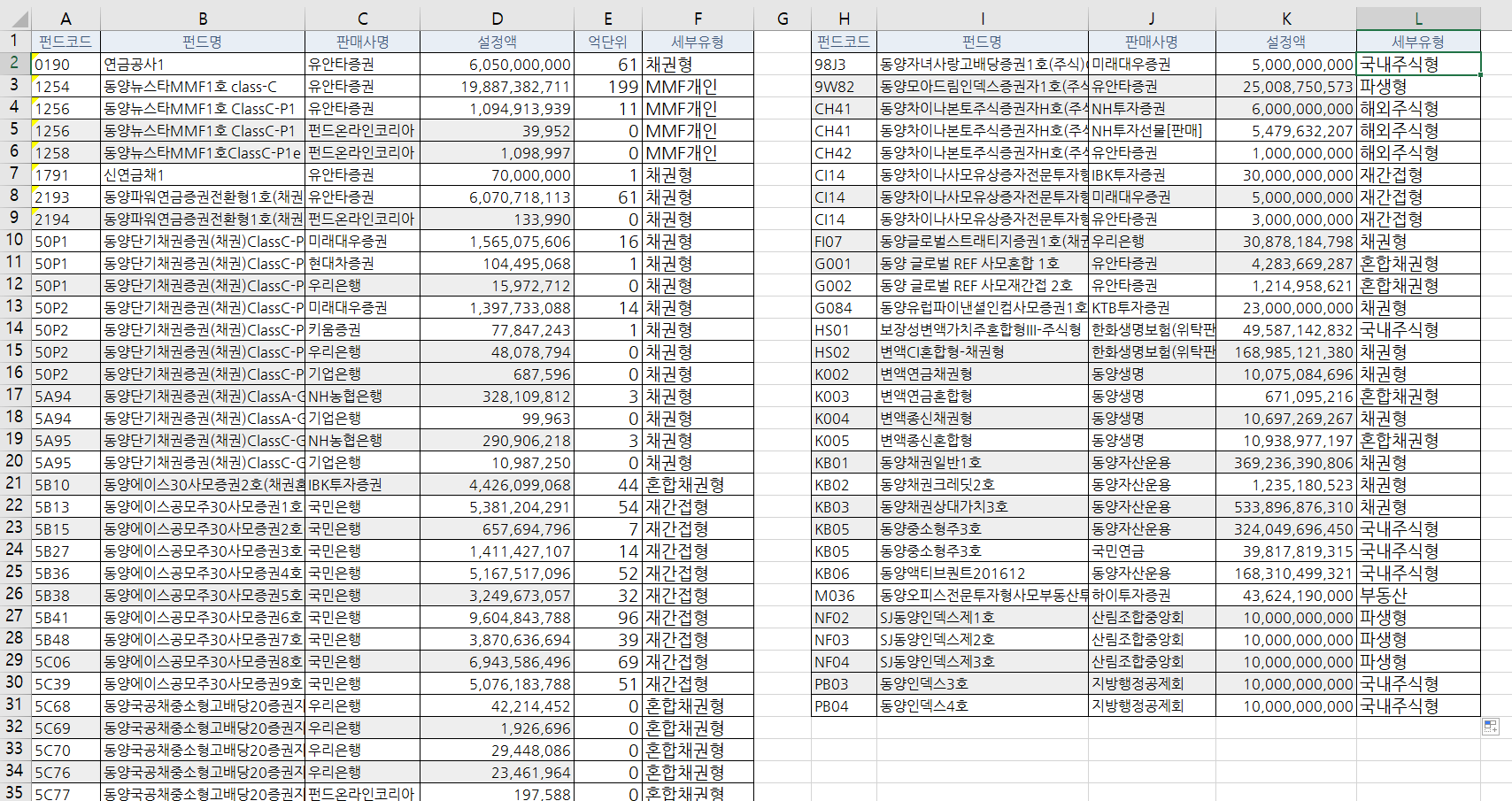Click fund code cell FI07
The height and width of the screenshot is (801, 1512).
[x=845, y=241]
